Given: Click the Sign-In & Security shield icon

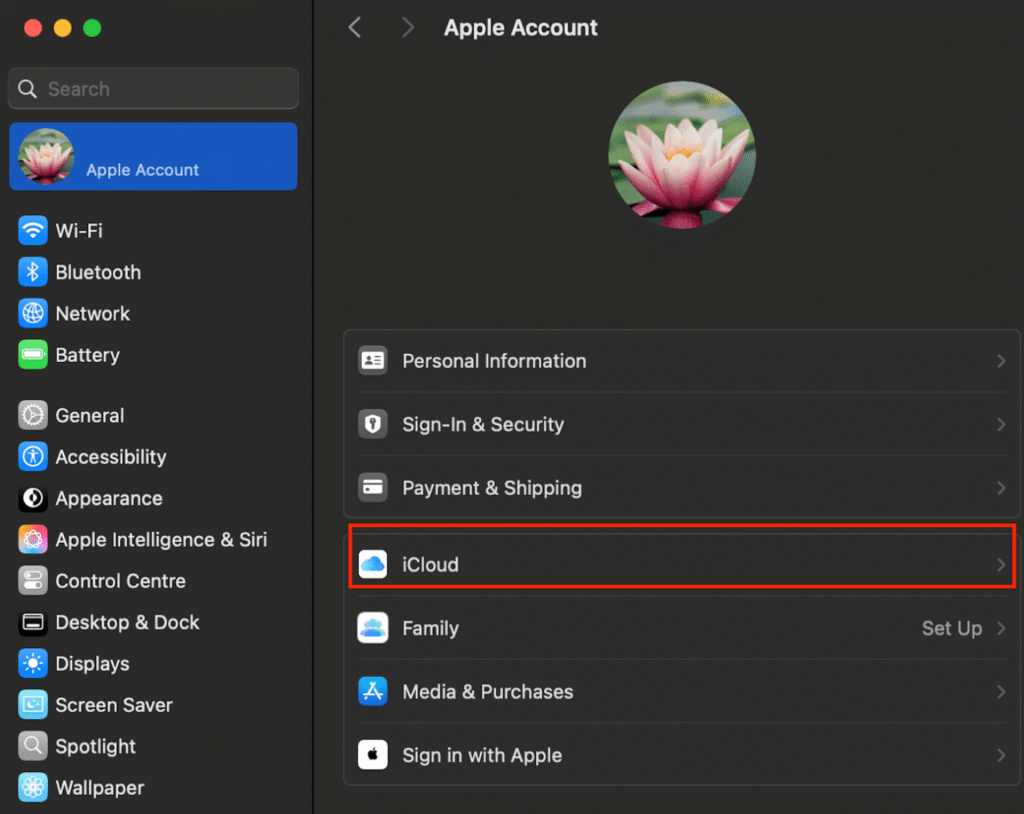Looking at the screenshot, I should (x=373, y=424).
